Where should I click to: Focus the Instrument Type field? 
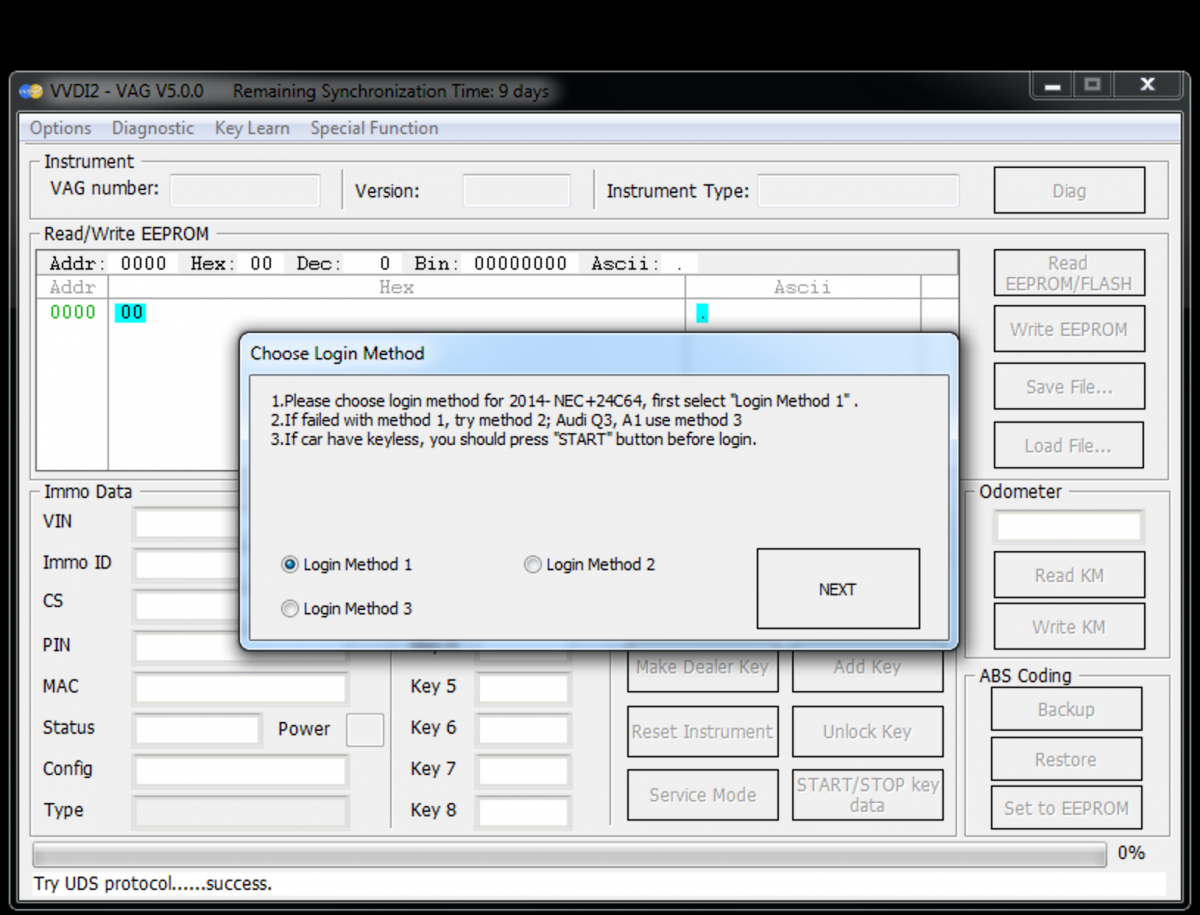[x=858, y=190]
